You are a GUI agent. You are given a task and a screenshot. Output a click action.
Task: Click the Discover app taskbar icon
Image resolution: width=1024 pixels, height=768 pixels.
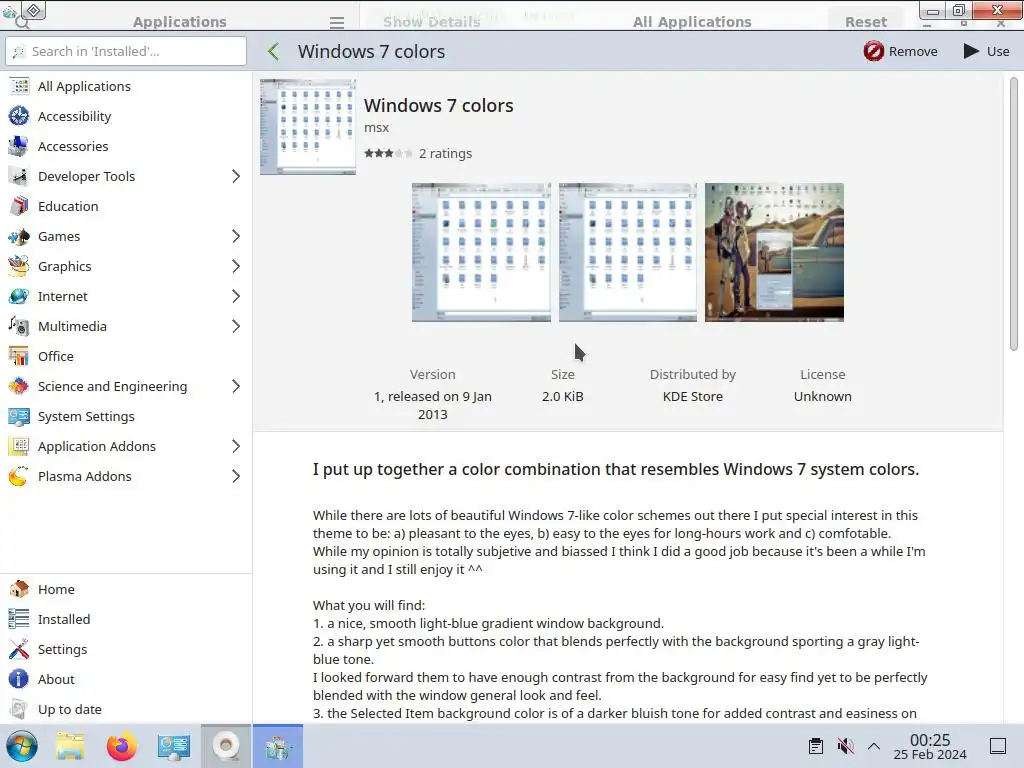[x=278, y=746]
